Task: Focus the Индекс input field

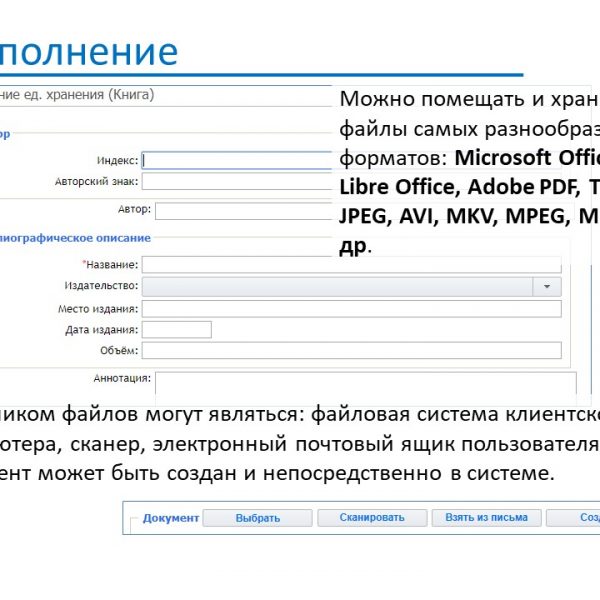Action: [x=236, y=160]
